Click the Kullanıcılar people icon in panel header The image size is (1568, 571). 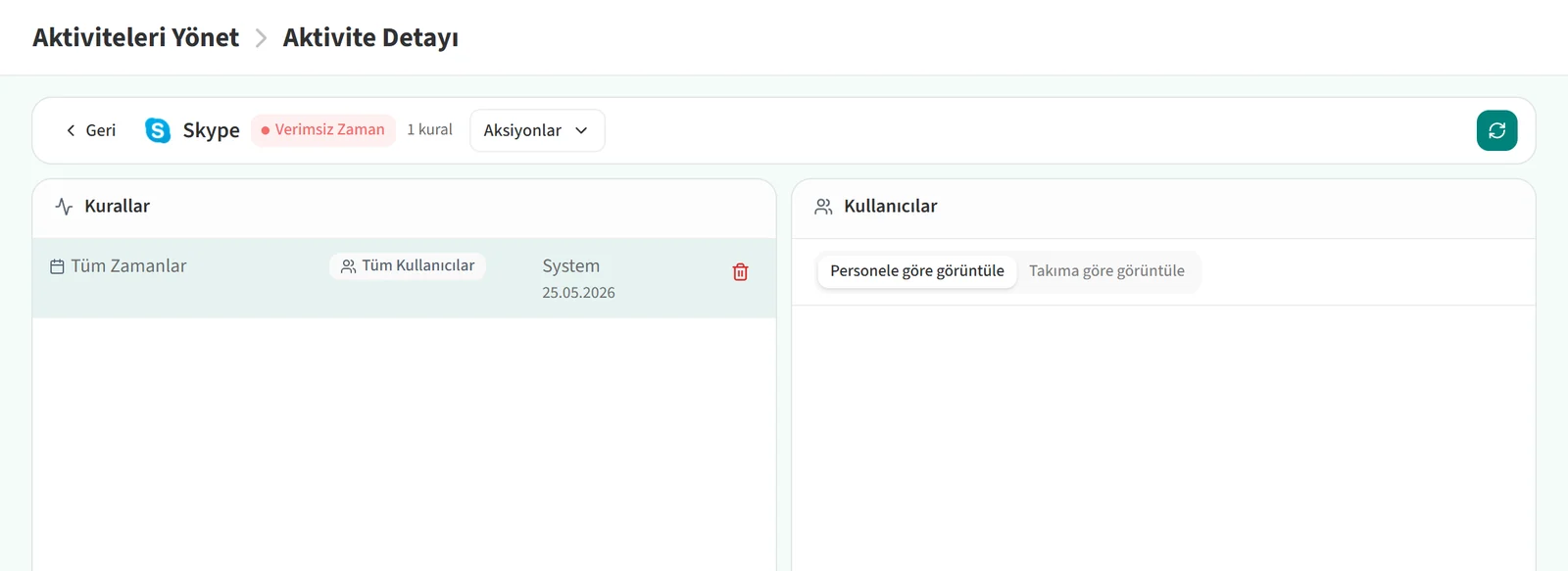(823, 207)
